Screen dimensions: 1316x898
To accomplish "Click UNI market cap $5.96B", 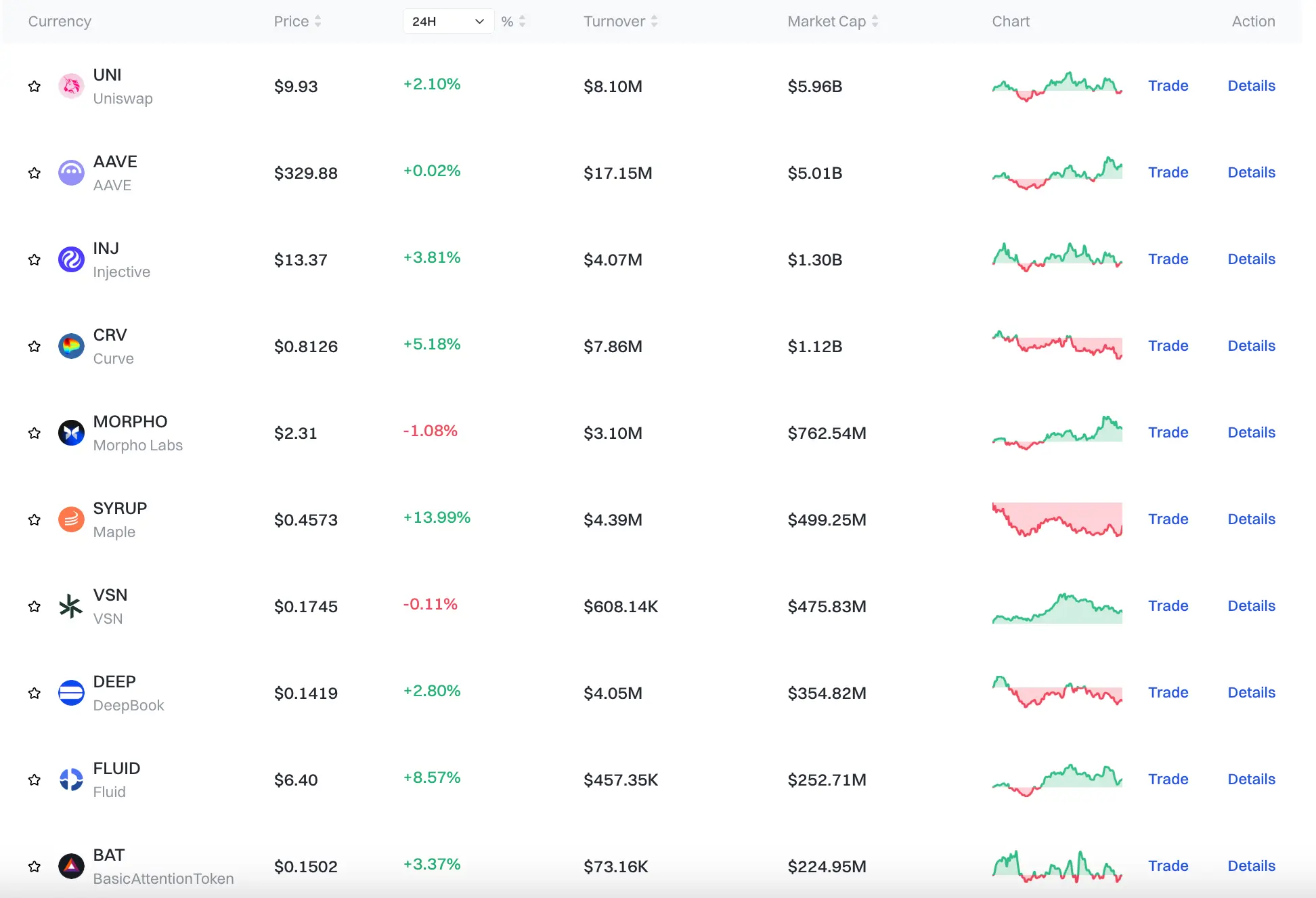I will (815, 87).
